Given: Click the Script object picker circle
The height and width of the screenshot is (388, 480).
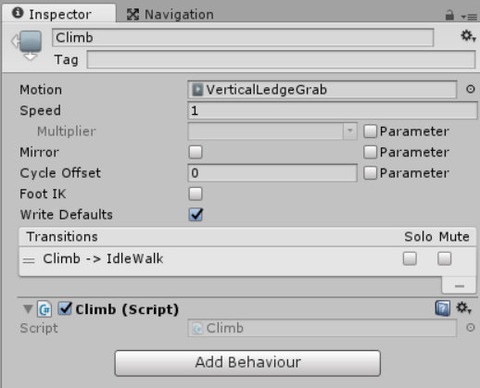Looking at the screenshot, I should coord(470,328).
